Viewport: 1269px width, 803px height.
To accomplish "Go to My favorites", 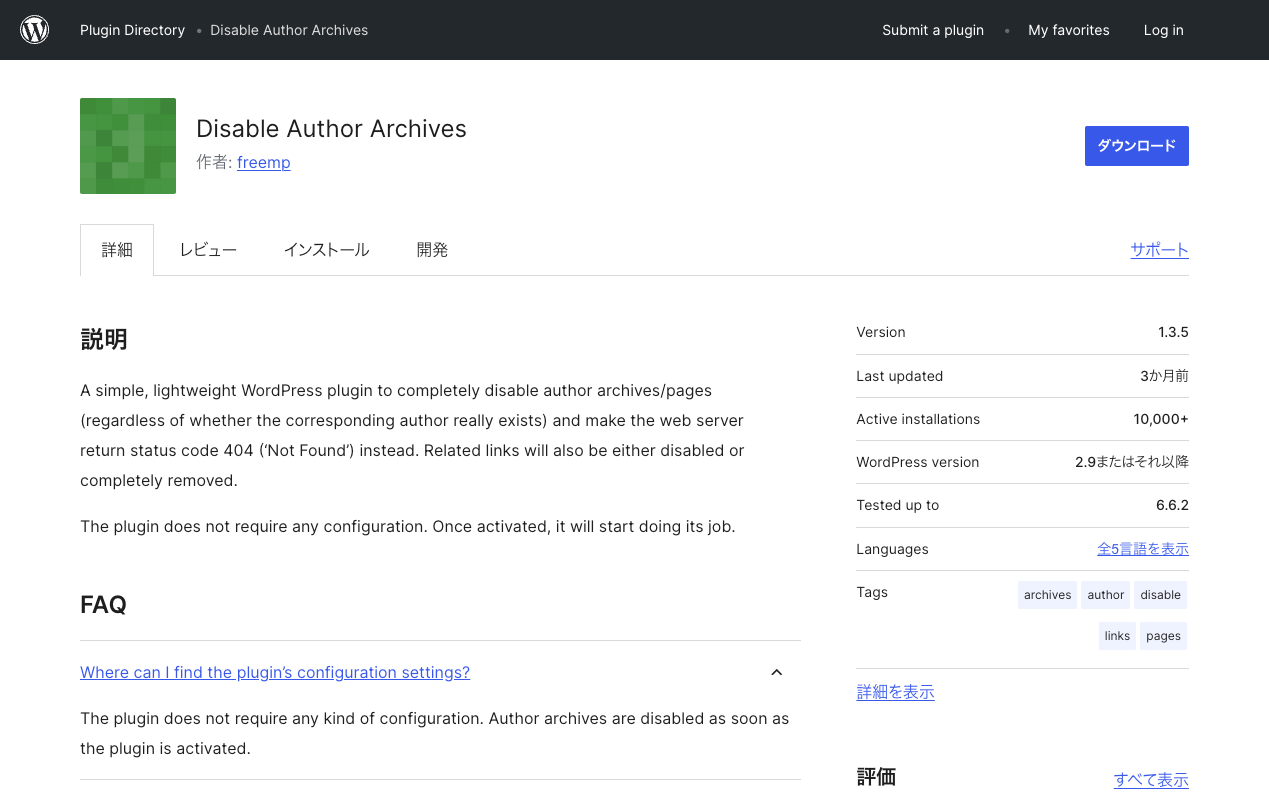I will click(1069, 30).
